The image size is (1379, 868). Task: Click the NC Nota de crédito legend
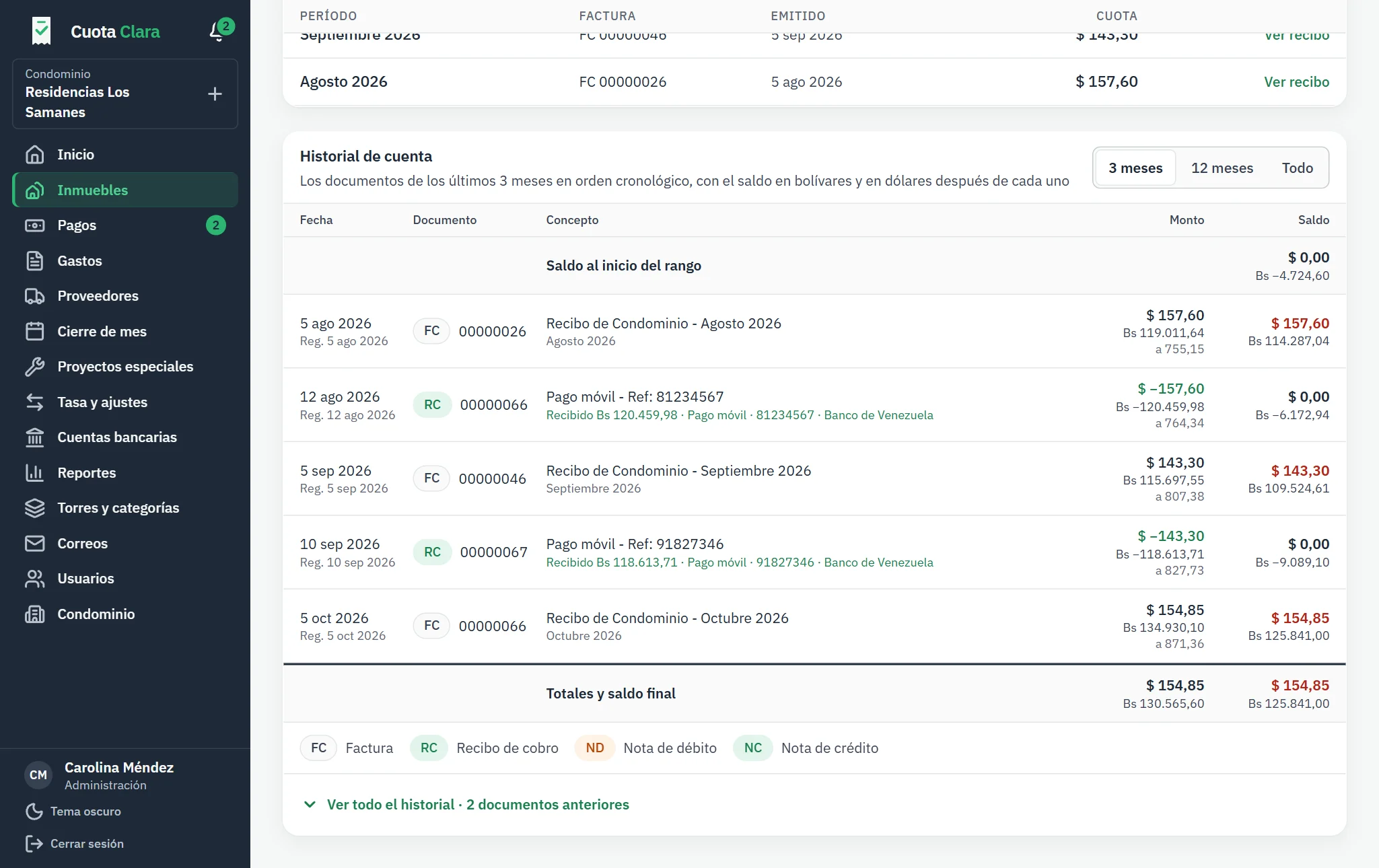806,748
